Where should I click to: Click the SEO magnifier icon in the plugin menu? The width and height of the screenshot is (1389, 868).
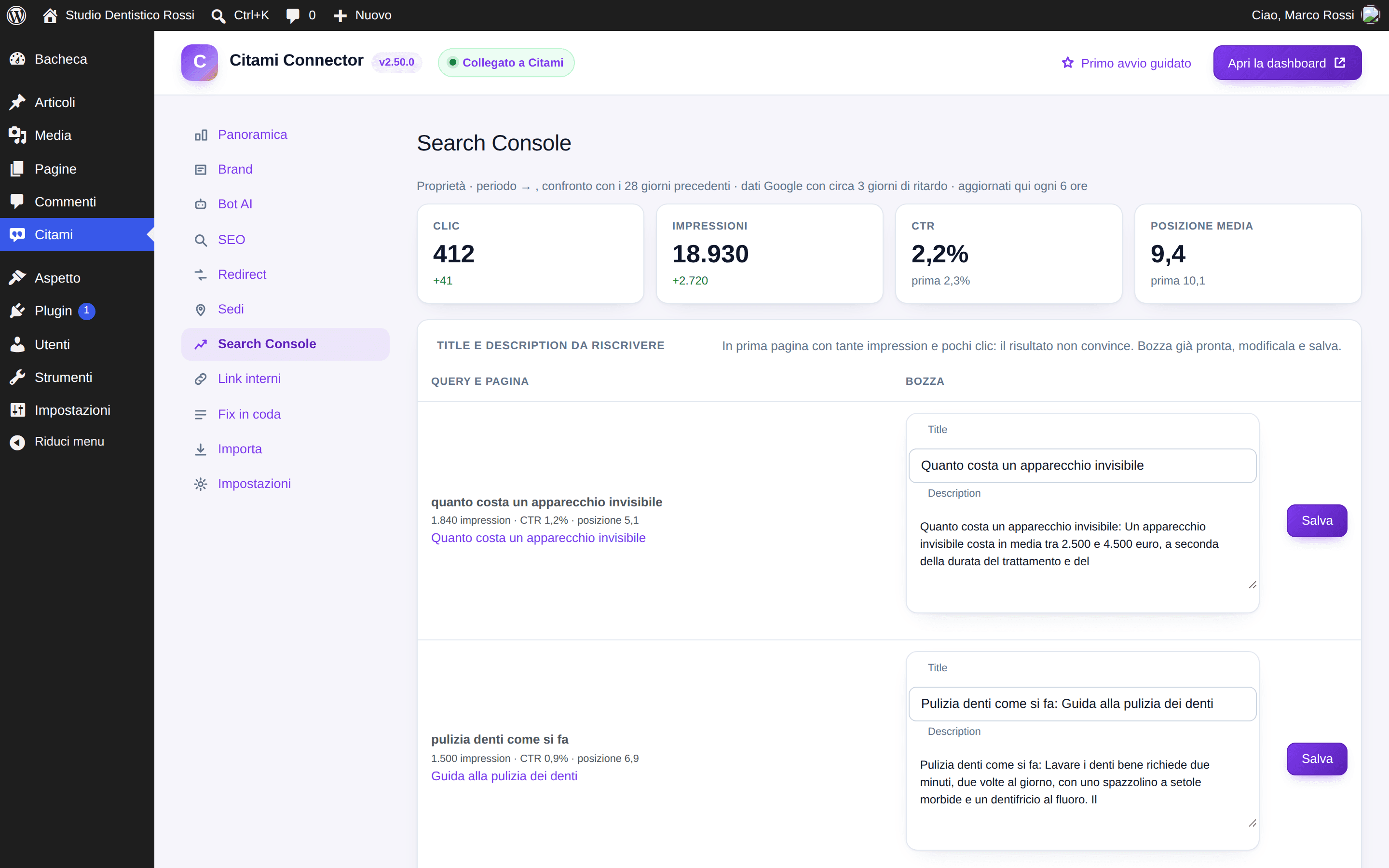[x=200, y=240]
